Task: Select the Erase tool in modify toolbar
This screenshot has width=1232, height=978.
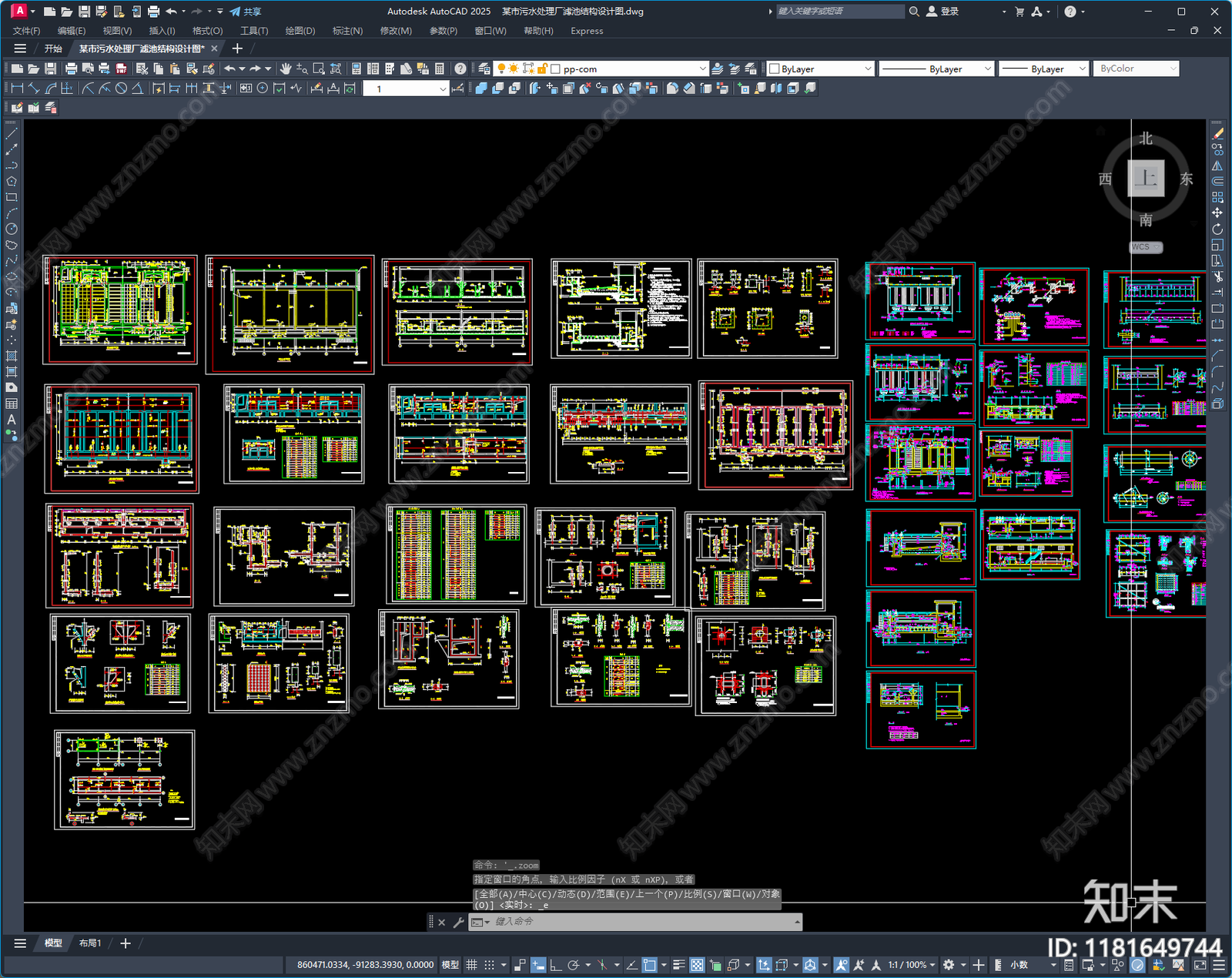Action: pos(1217,134)
